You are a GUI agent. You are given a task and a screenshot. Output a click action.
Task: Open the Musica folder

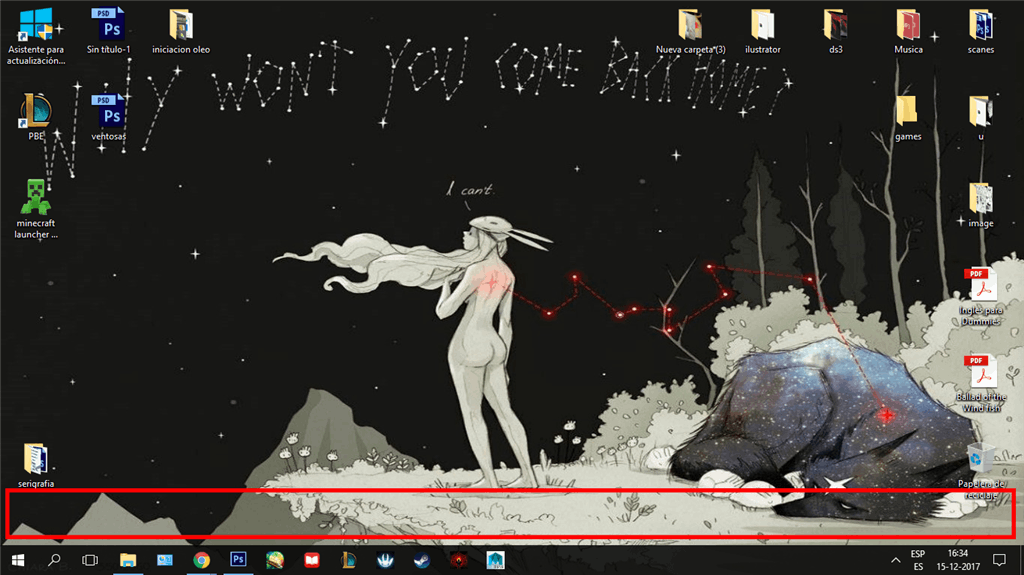(908, 31)
